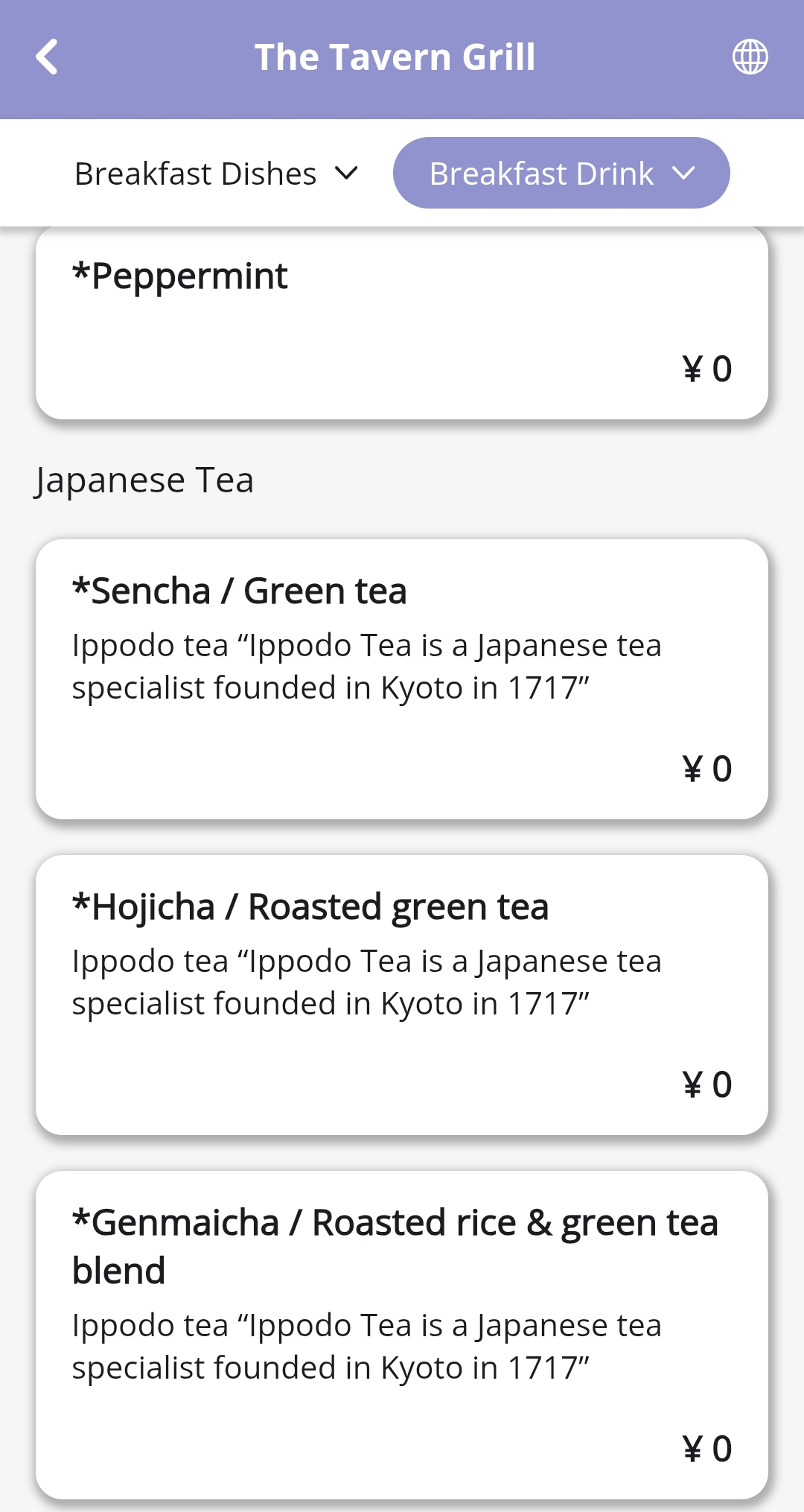Choose Hojicha / Roasted green tea title

310,907
